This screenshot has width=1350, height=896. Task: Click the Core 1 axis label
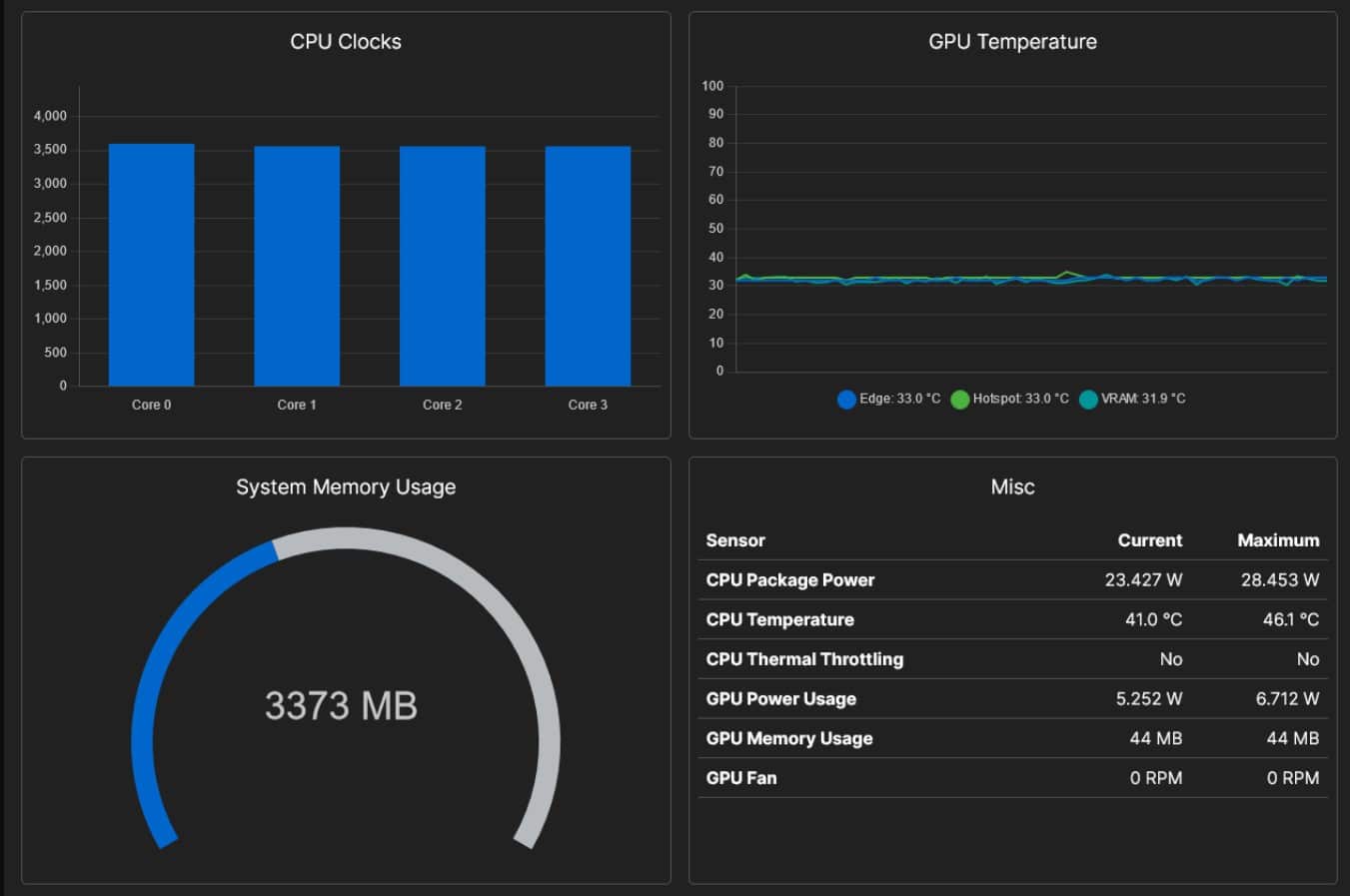pos(296,405)
